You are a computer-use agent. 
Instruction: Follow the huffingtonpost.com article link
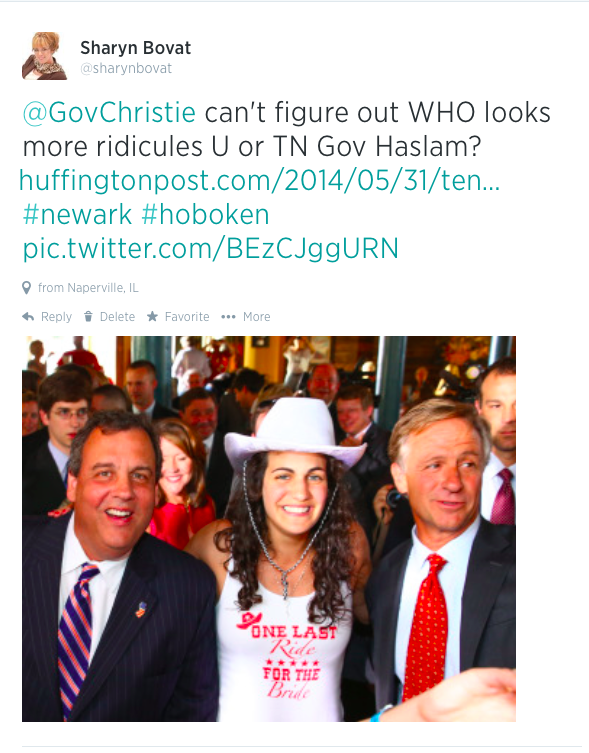[x=259, y=181]
